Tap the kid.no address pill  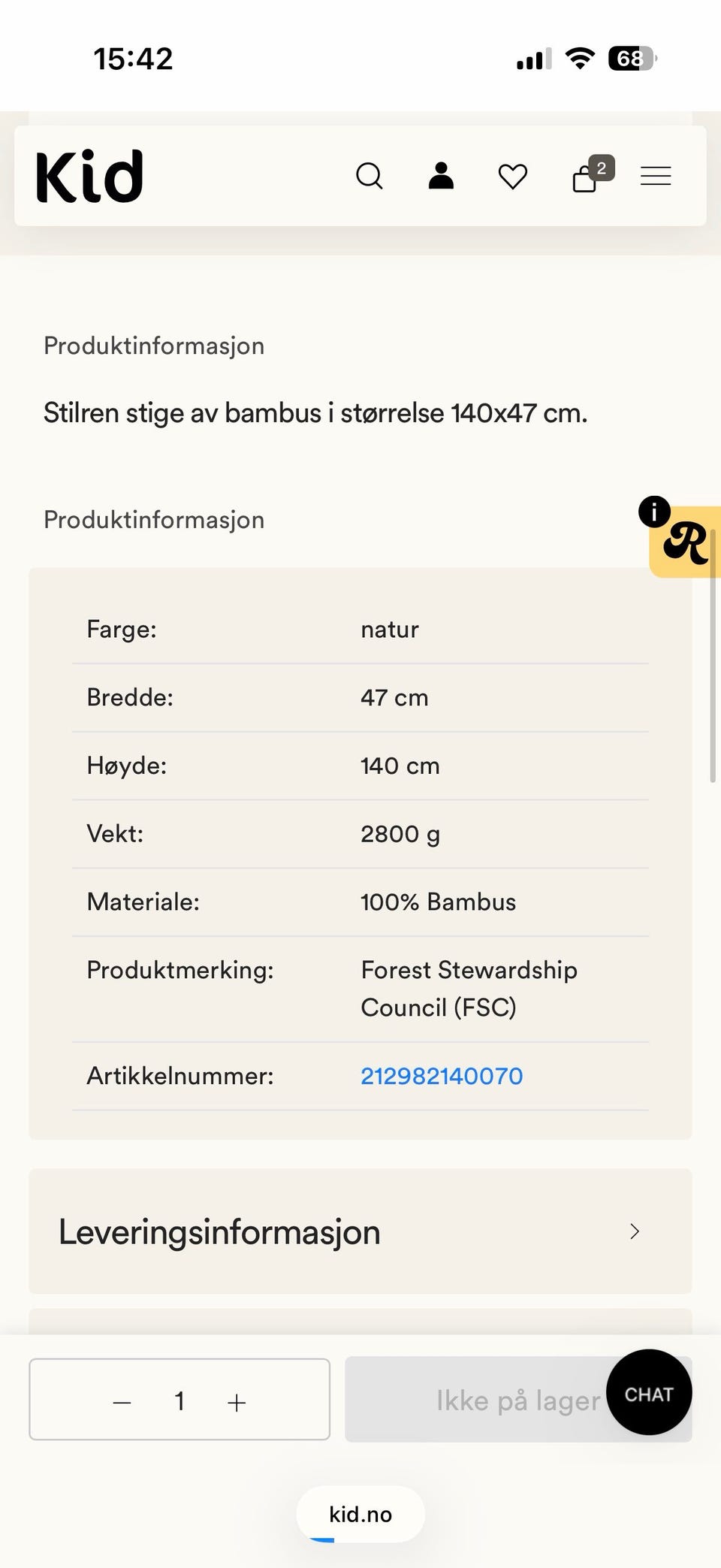point(360,1514)
